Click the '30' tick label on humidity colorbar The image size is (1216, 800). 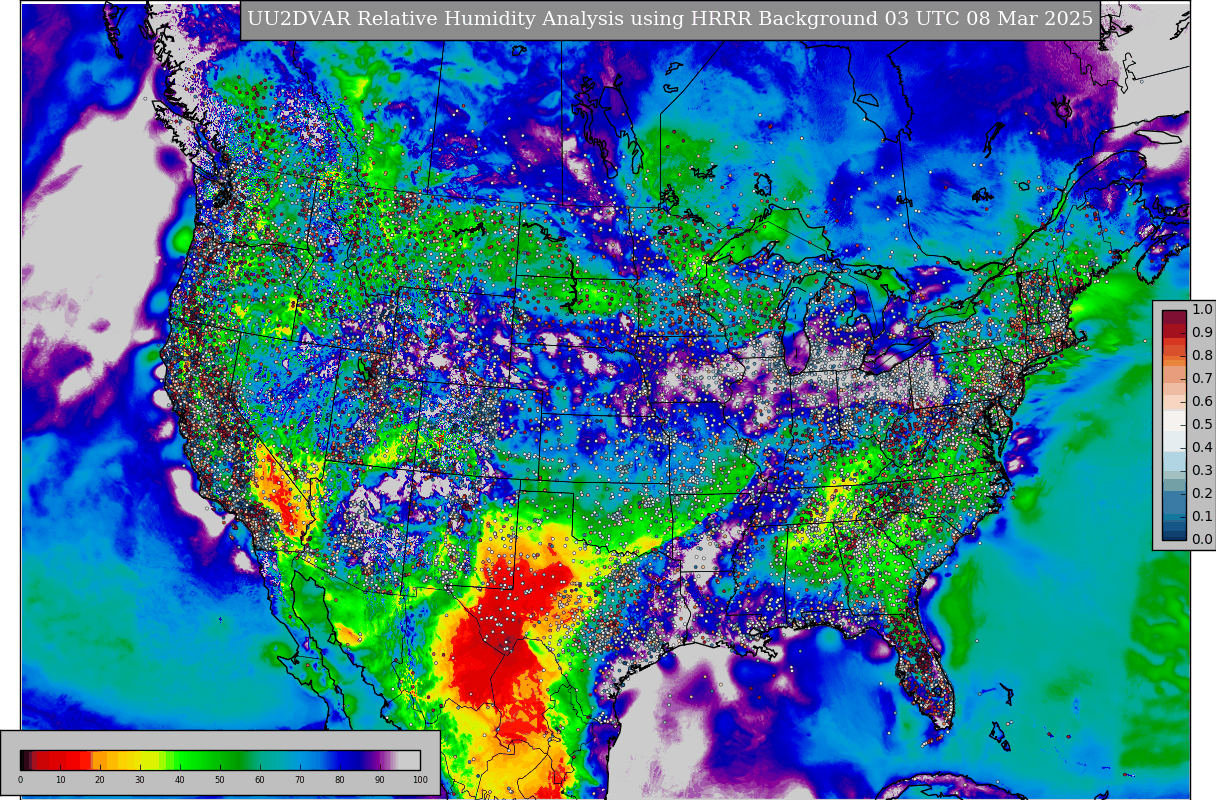140,780
